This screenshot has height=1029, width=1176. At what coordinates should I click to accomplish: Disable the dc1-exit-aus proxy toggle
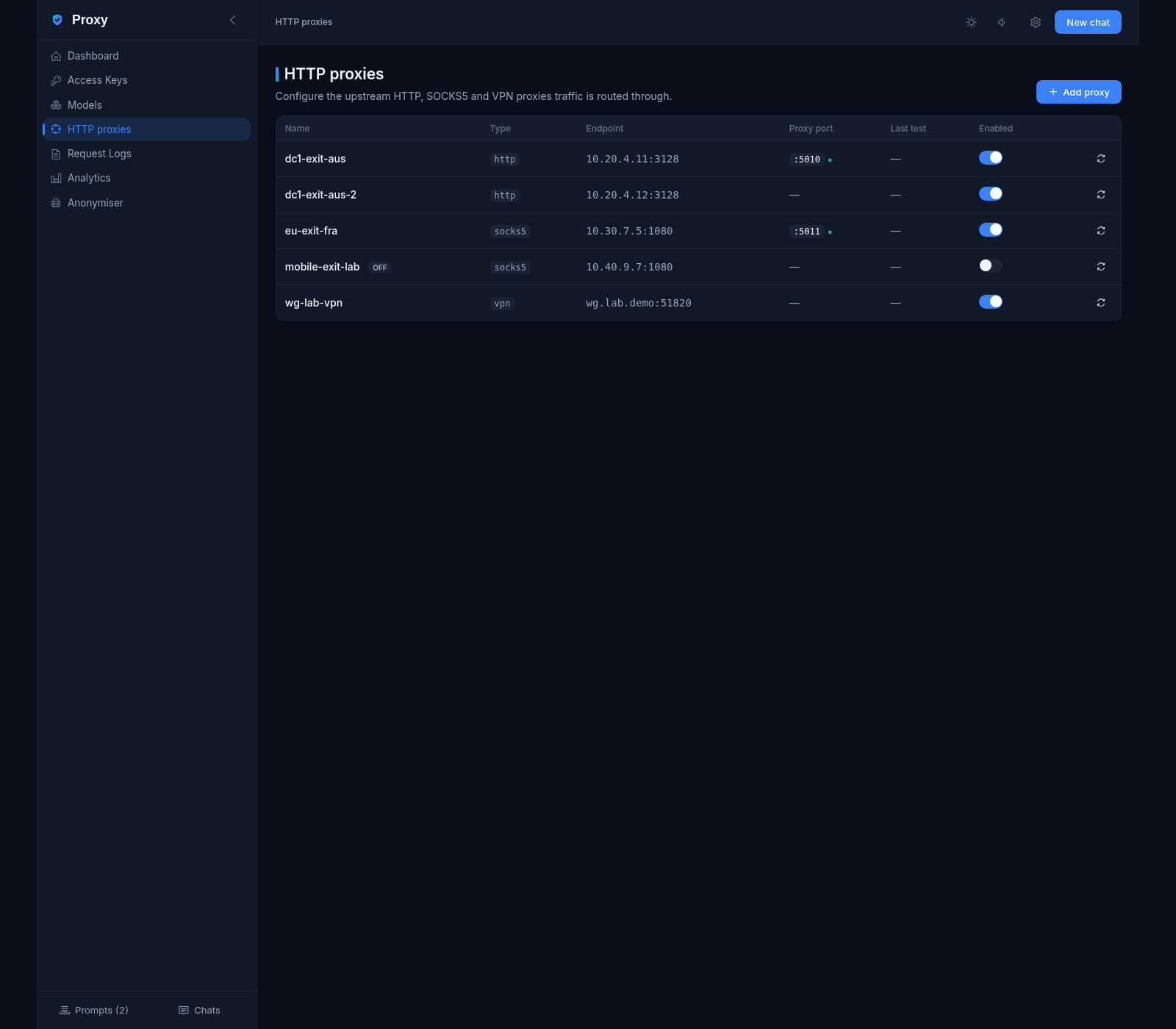tap(990, 157)
